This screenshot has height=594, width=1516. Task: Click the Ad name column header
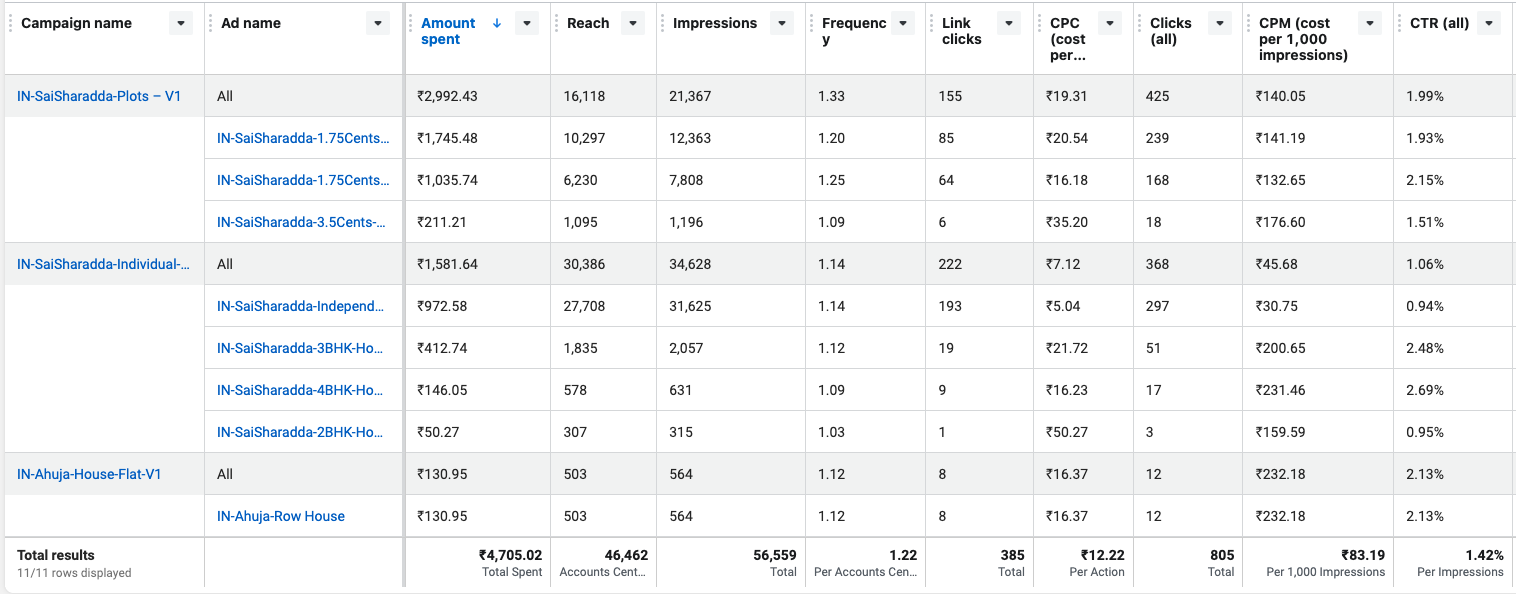coord(251,23)
